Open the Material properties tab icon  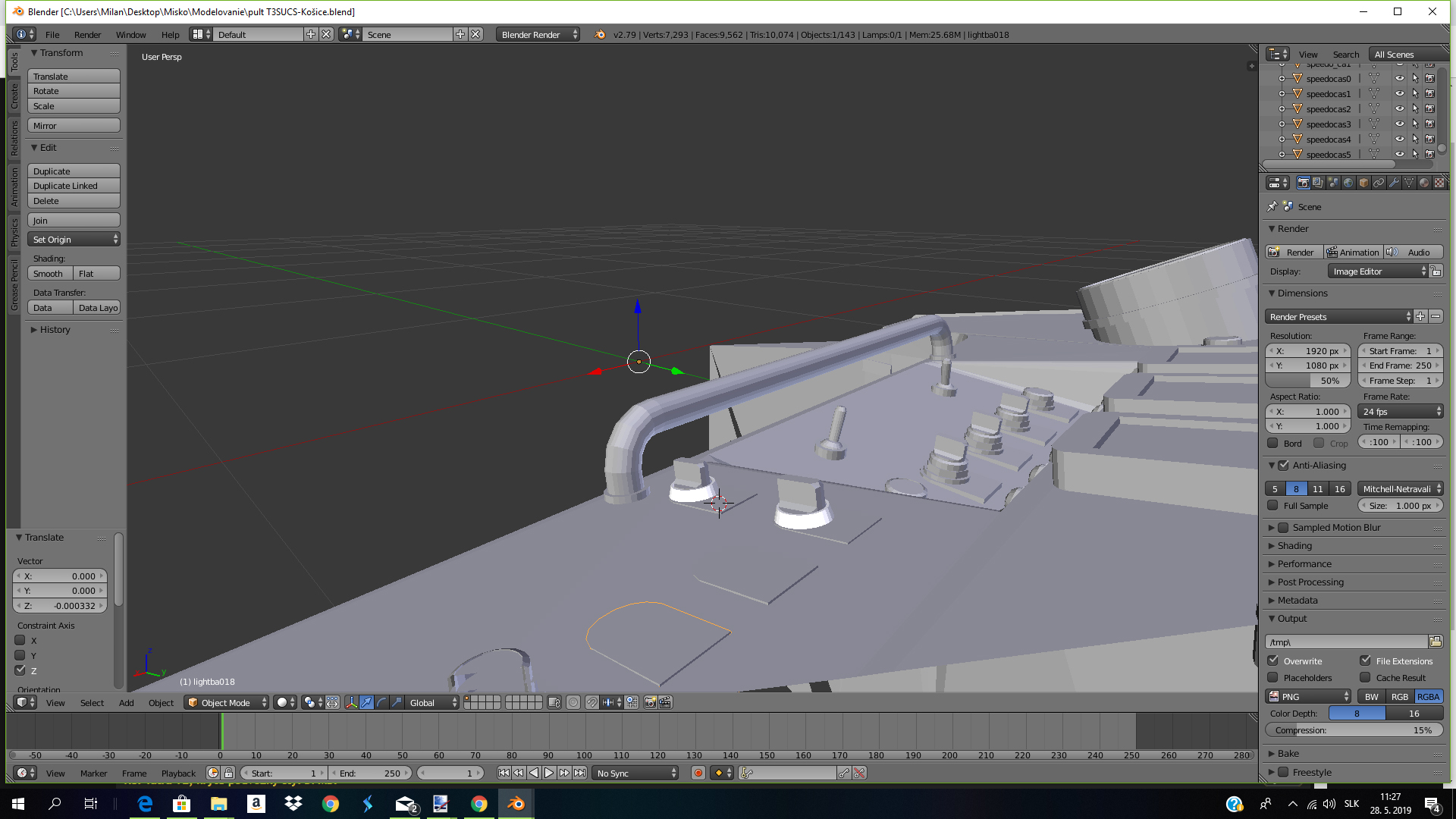pyautogui.click(x=1424, y=183)
